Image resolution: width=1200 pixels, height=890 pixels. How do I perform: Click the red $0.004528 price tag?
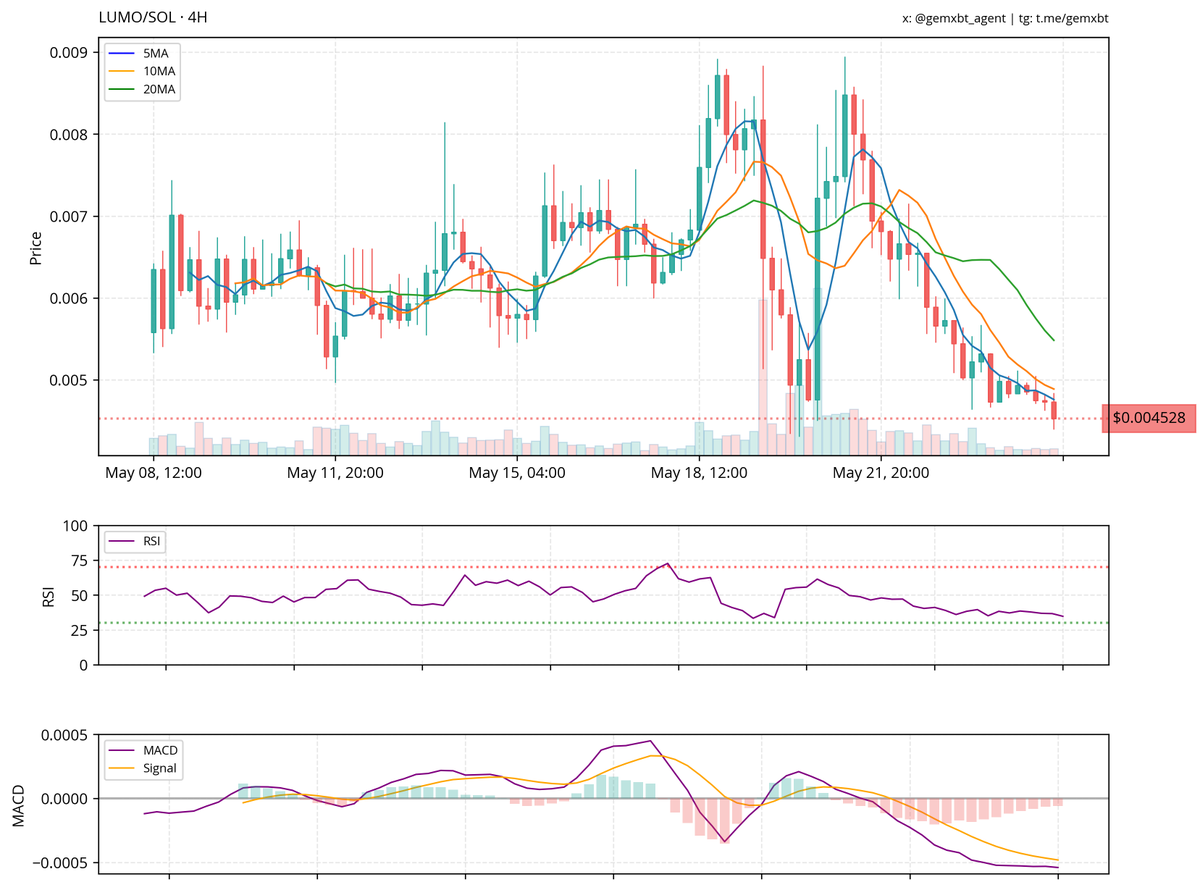coord(1147,418)
